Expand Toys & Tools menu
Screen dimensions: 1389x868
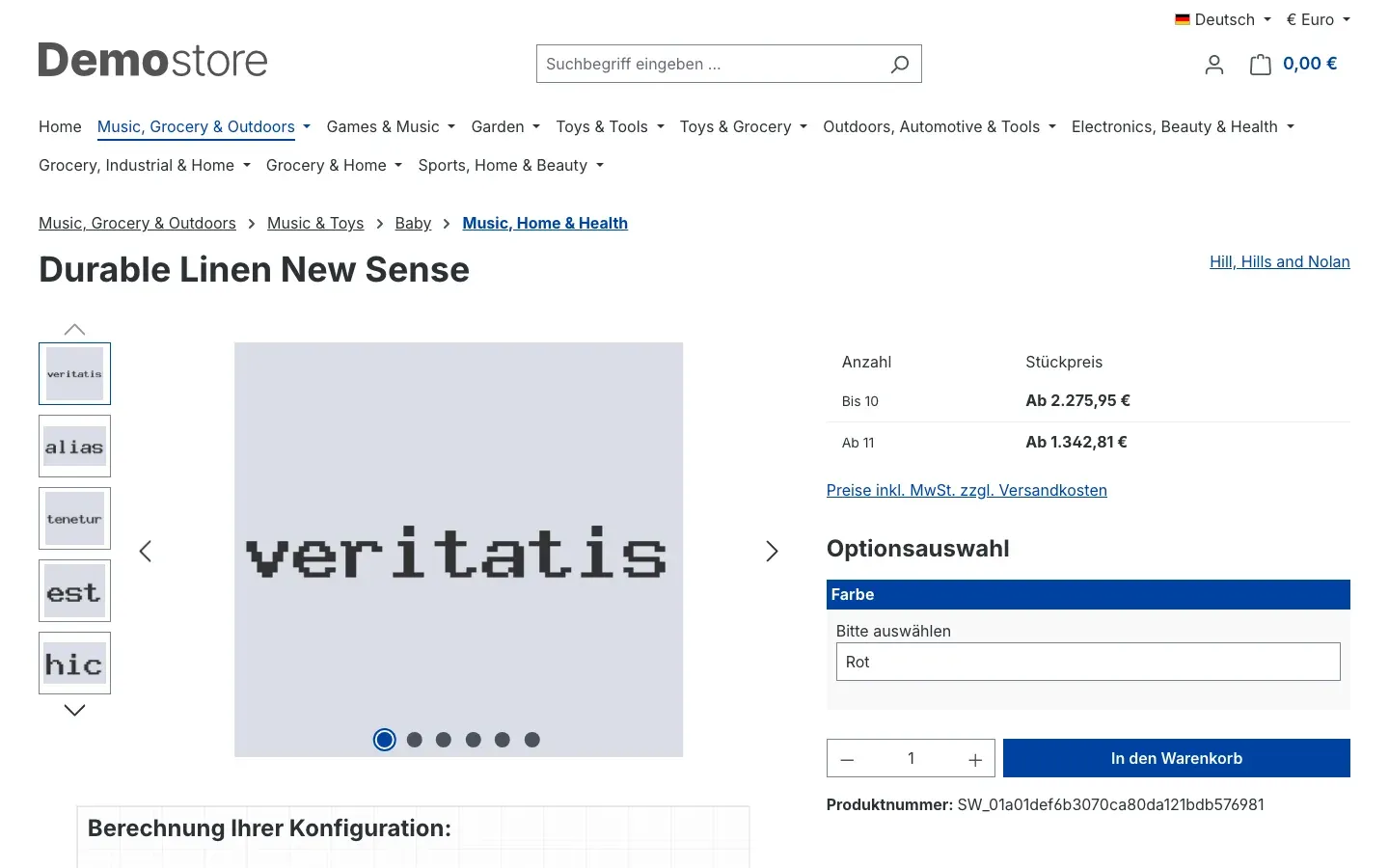coord(610,126)
